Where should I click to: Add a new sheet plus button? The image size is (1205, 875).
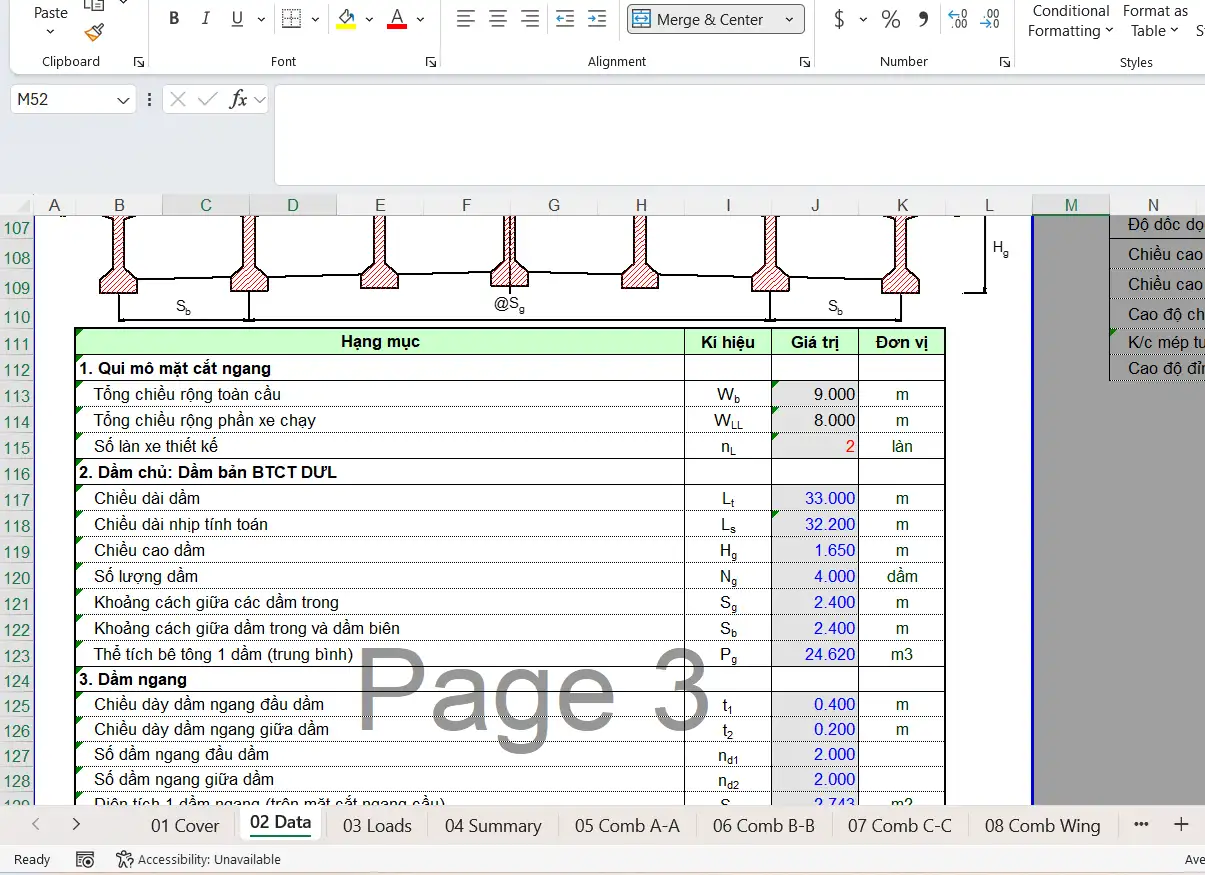(1181, 825)
